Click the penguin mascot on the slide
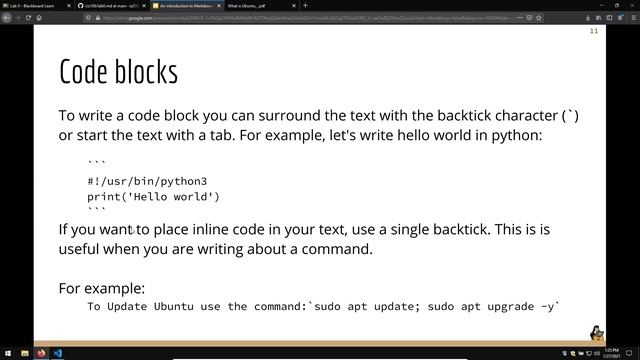 pyautogui.click(x=597, y=333)
